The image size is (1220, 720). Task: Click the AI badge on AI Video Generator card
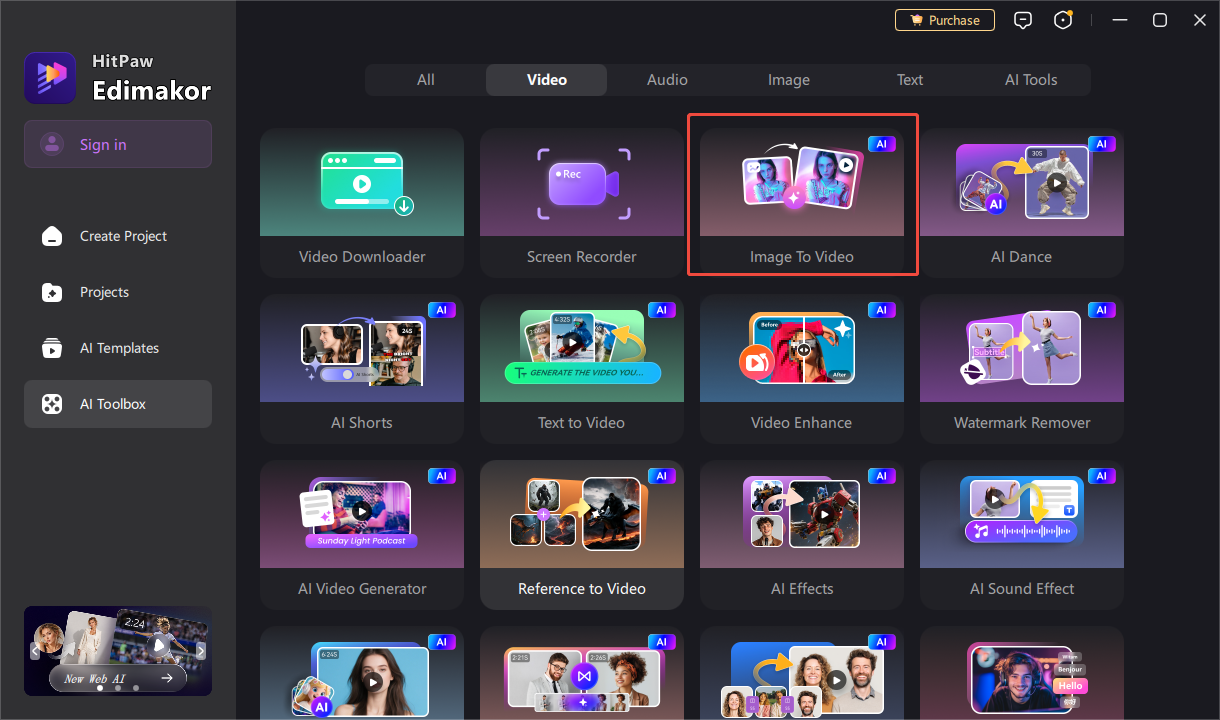tap(442, 476)
